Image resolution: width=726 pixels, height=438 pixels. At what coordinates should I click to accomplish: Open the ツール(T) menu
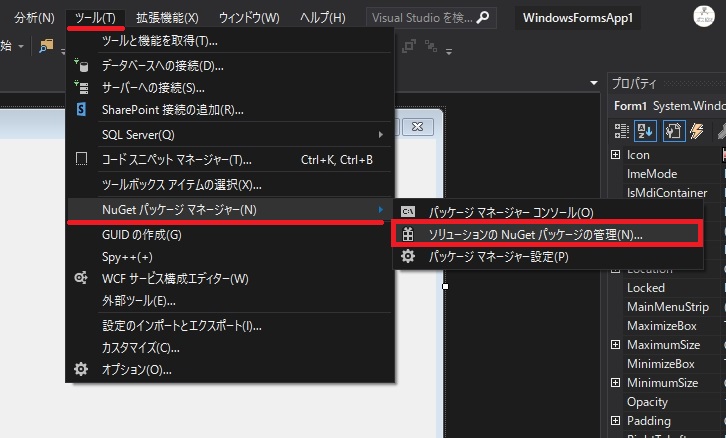95,18
